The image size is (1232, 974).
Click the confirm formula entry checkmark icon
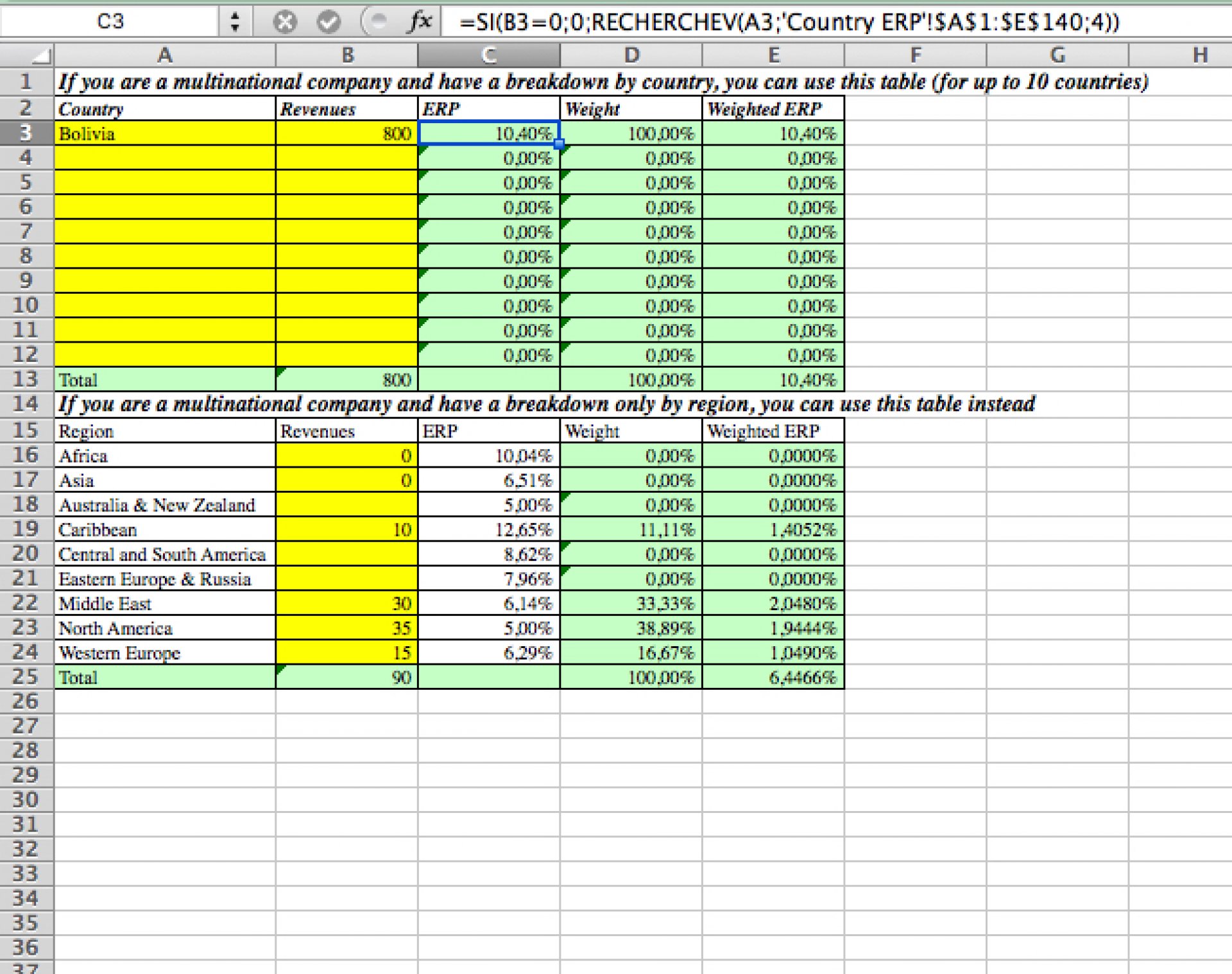pos(329,22)
